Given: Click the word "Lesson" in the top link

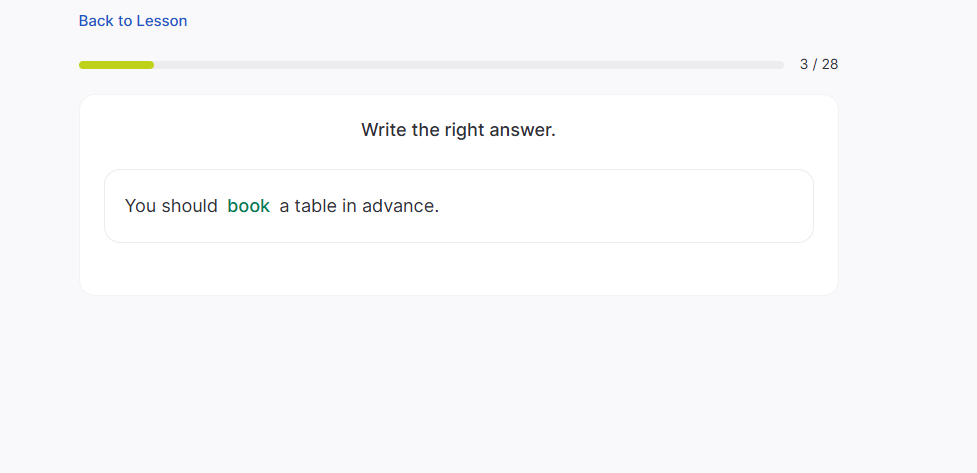Looking at the screenshot, I should [160, 21].
